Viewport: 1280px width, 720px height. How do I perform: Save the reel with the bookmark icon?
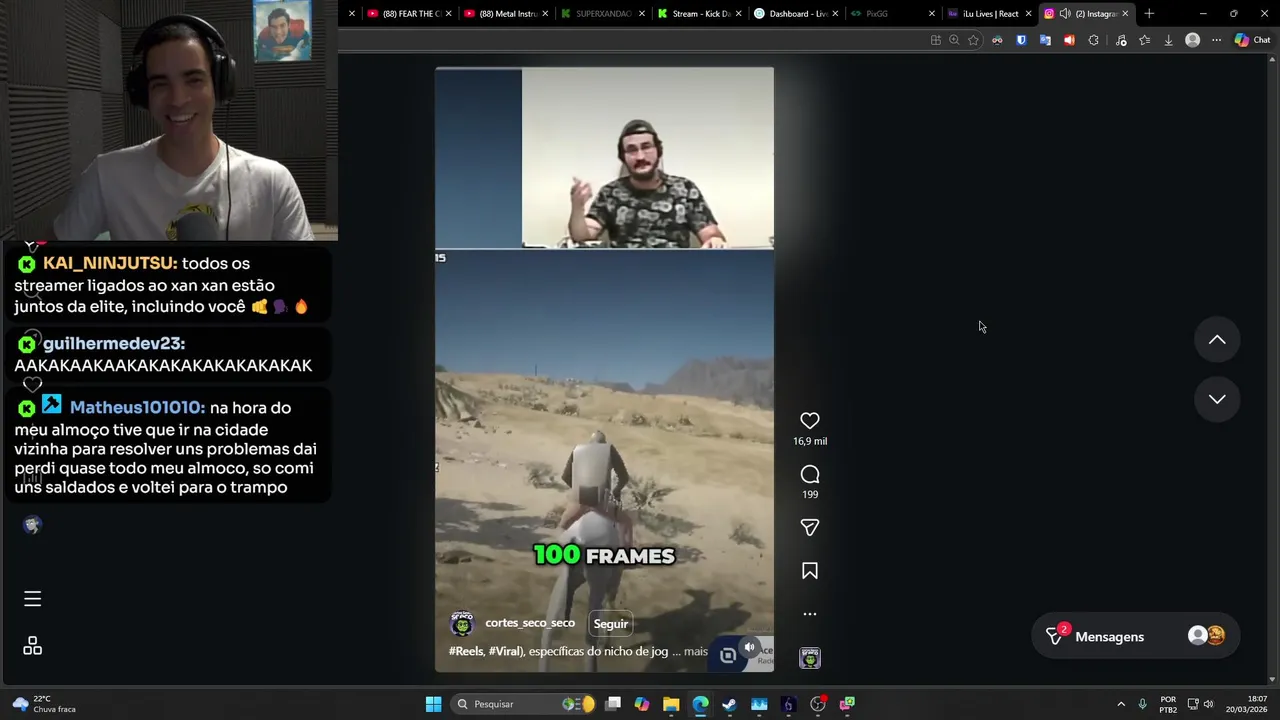pos(810,571)
